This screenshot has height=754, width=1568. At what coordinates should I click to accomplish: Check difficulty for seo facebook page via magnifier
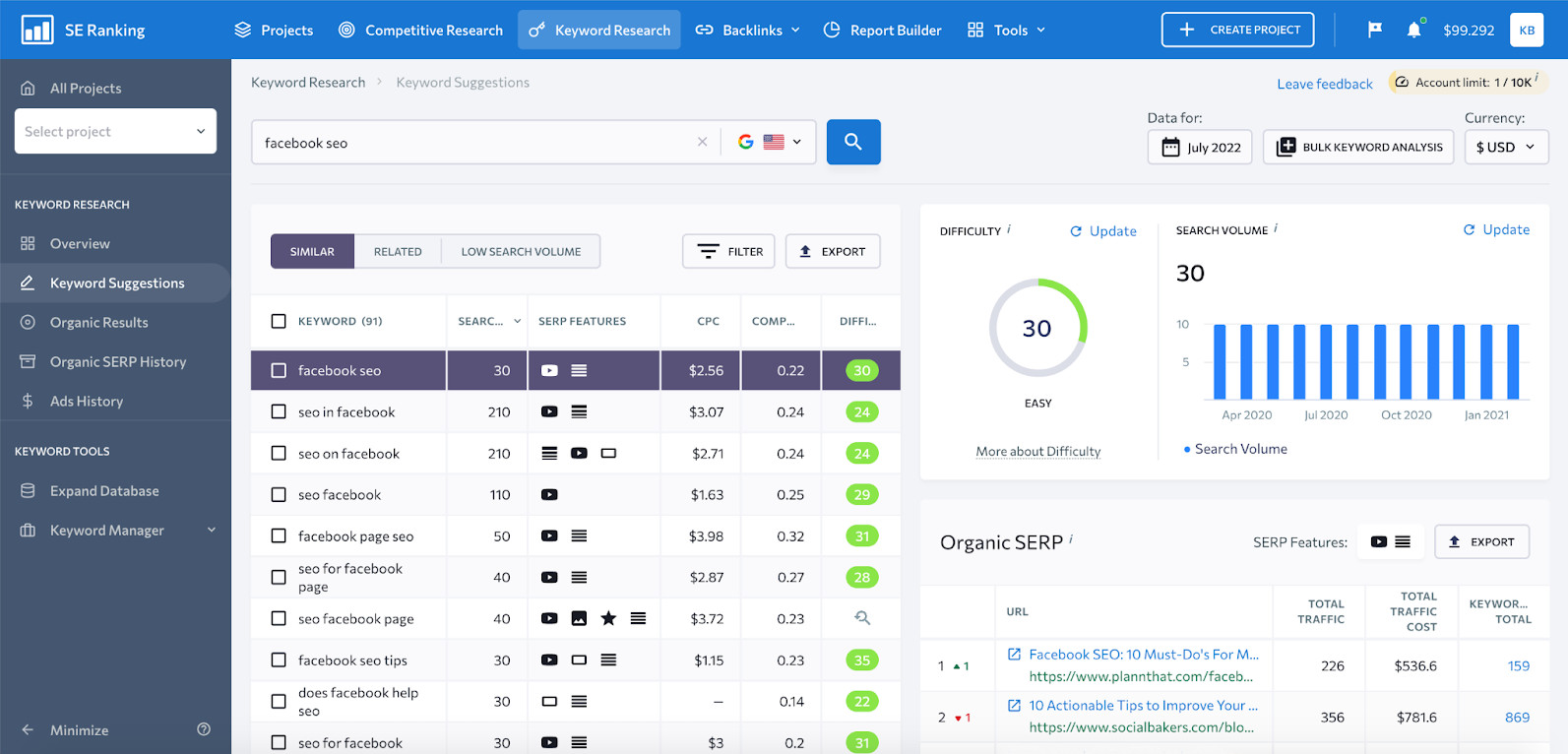pos(861,618)
